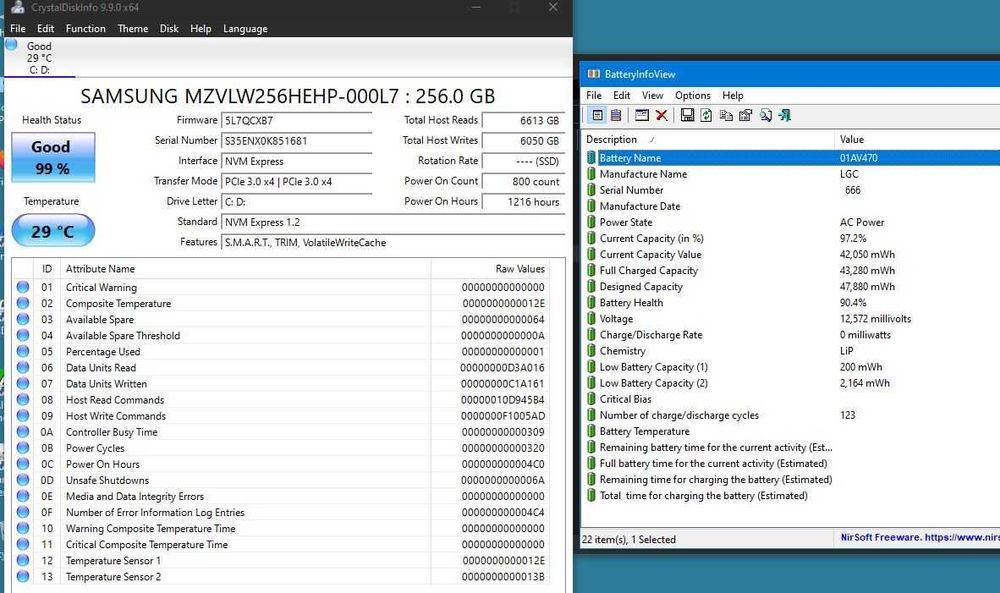This screenshot has width=1000, height=593.
Task: Sort by Description column header
Action: coord(708,140)
